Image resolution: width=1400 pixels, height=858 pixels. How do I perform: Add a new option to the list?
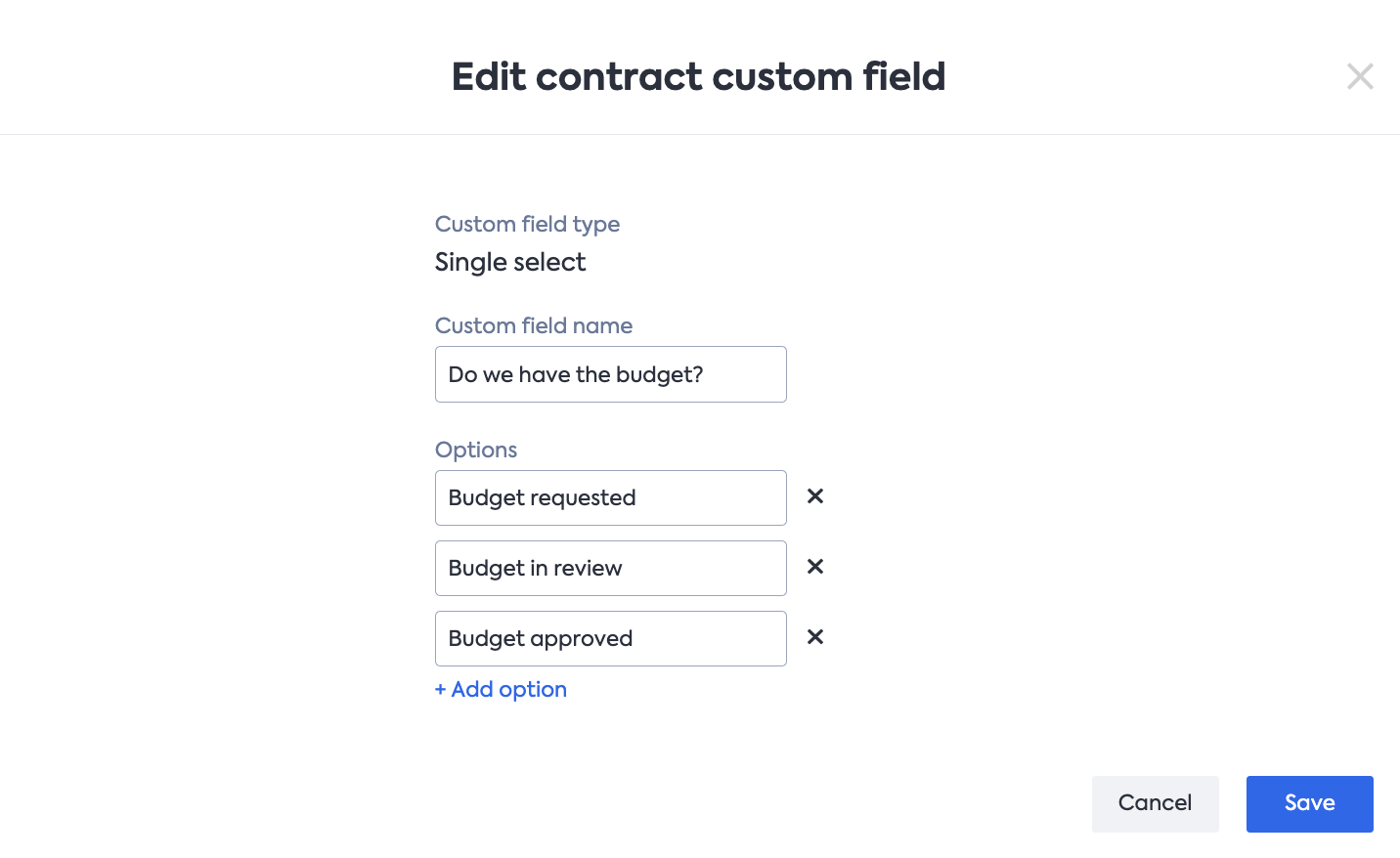point(508,690)
